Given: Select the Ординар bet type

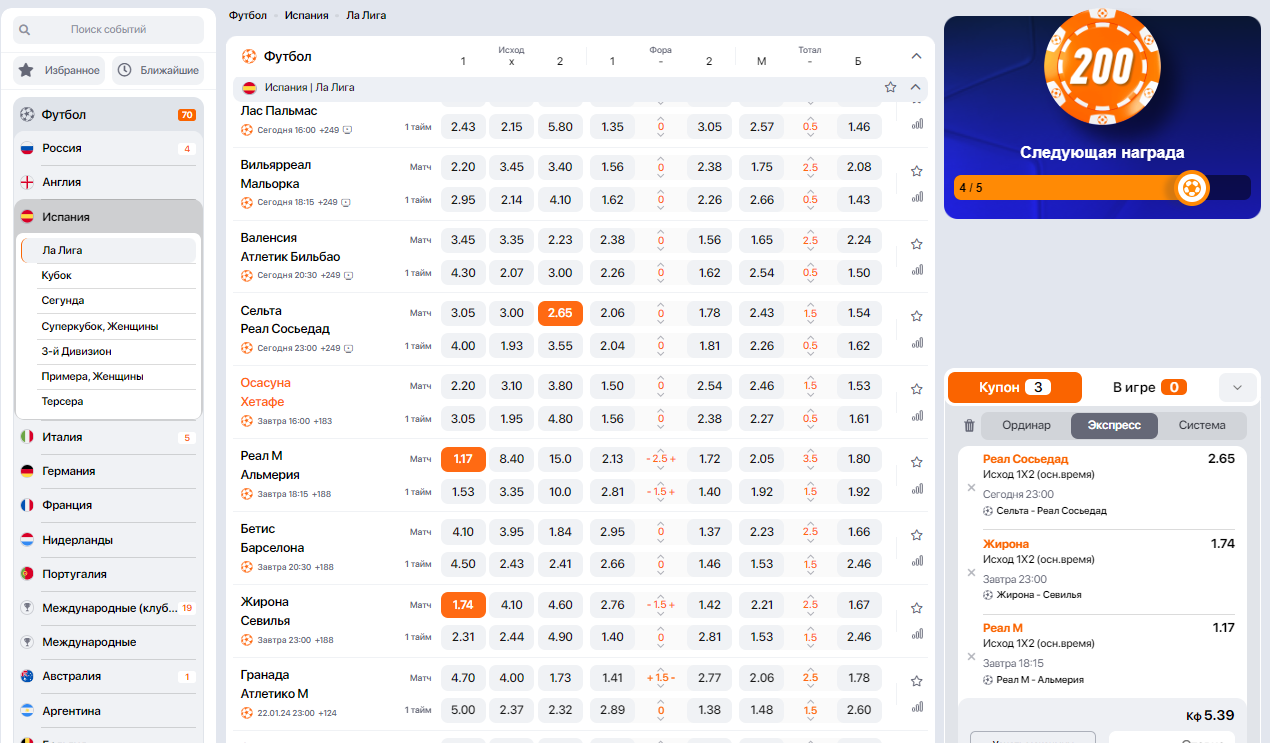Looking at the screenshot, I should [x=1026, y=425].
